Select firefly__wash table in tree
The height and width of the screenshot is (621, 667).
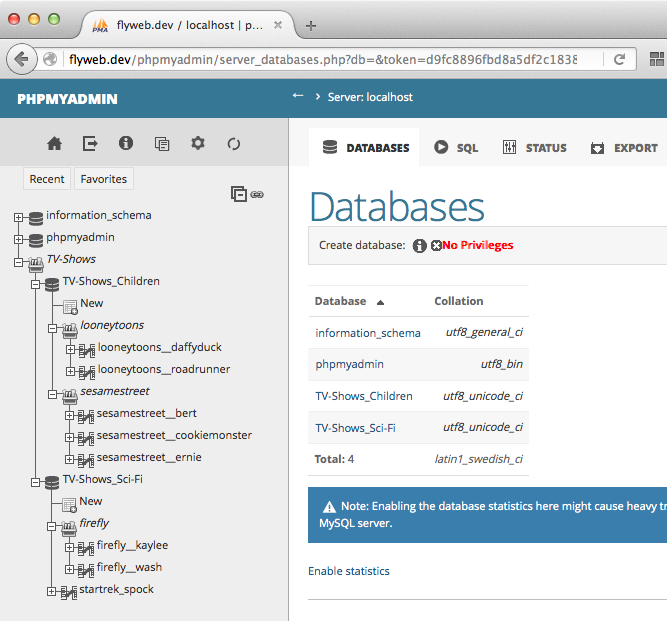[129, 567]
